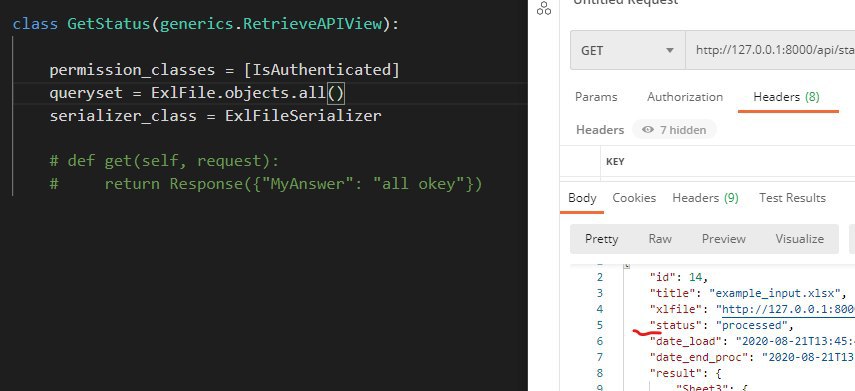Click the "status" key in the JSON response

675,326
